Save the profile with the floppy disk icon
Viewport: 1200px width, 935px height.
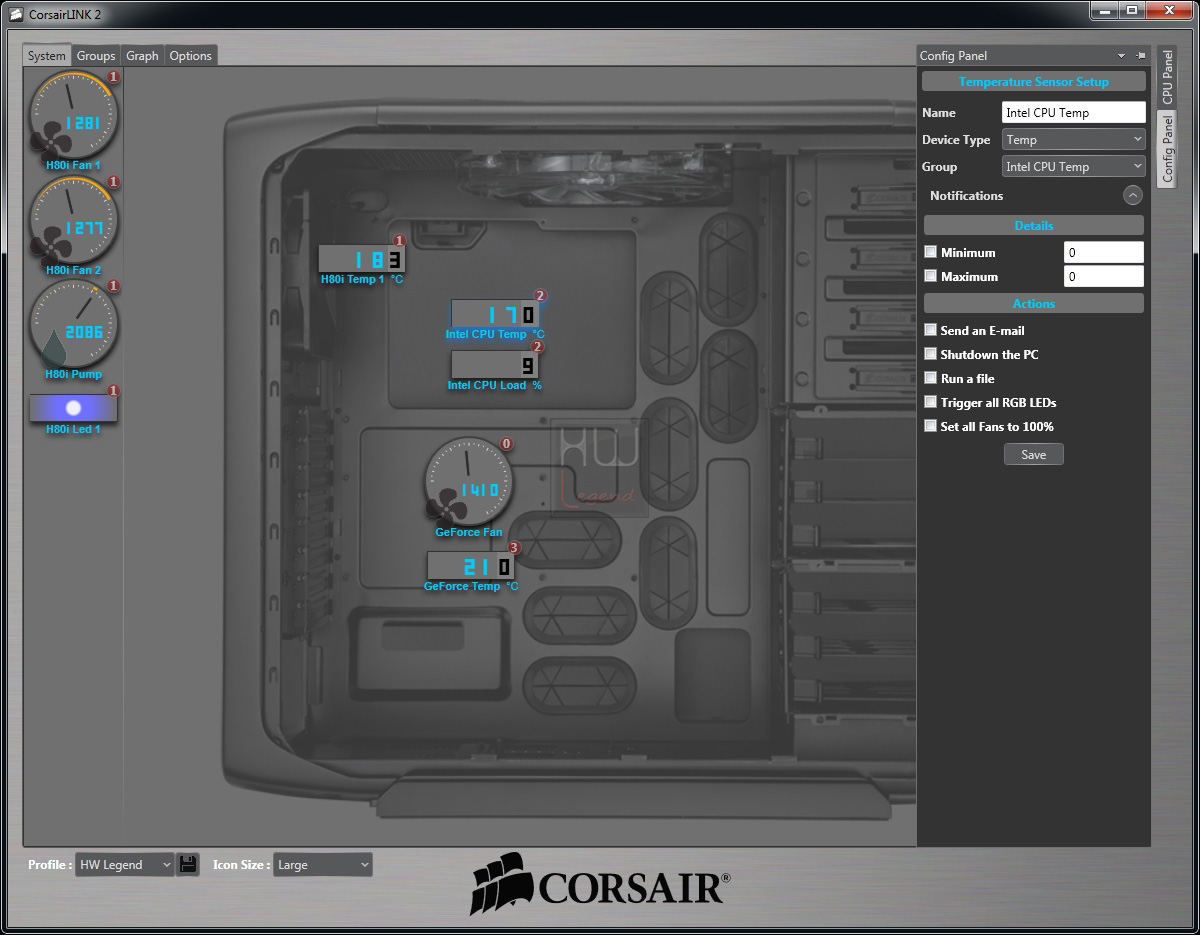[x=188, y=864]
